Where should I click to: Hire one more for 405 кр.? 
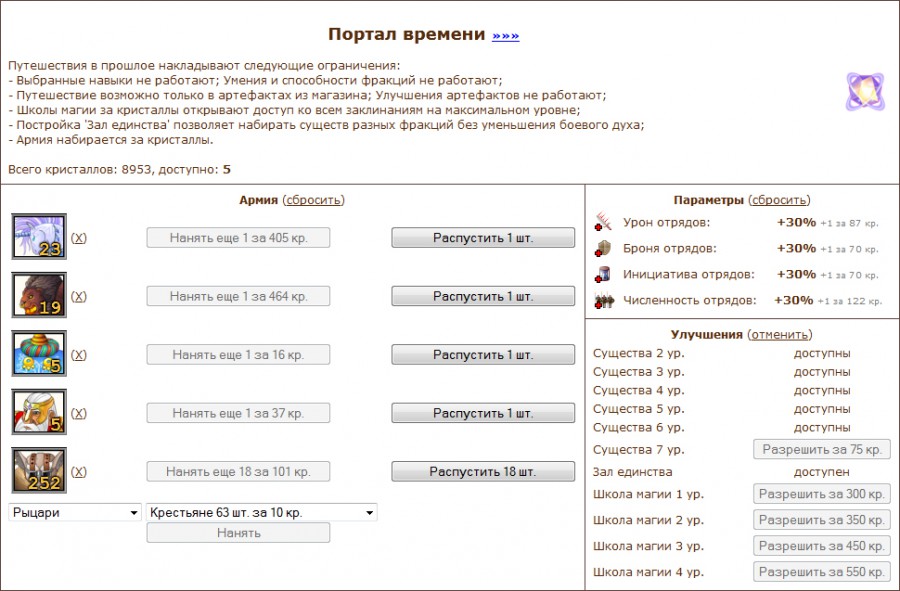(238, 238)
